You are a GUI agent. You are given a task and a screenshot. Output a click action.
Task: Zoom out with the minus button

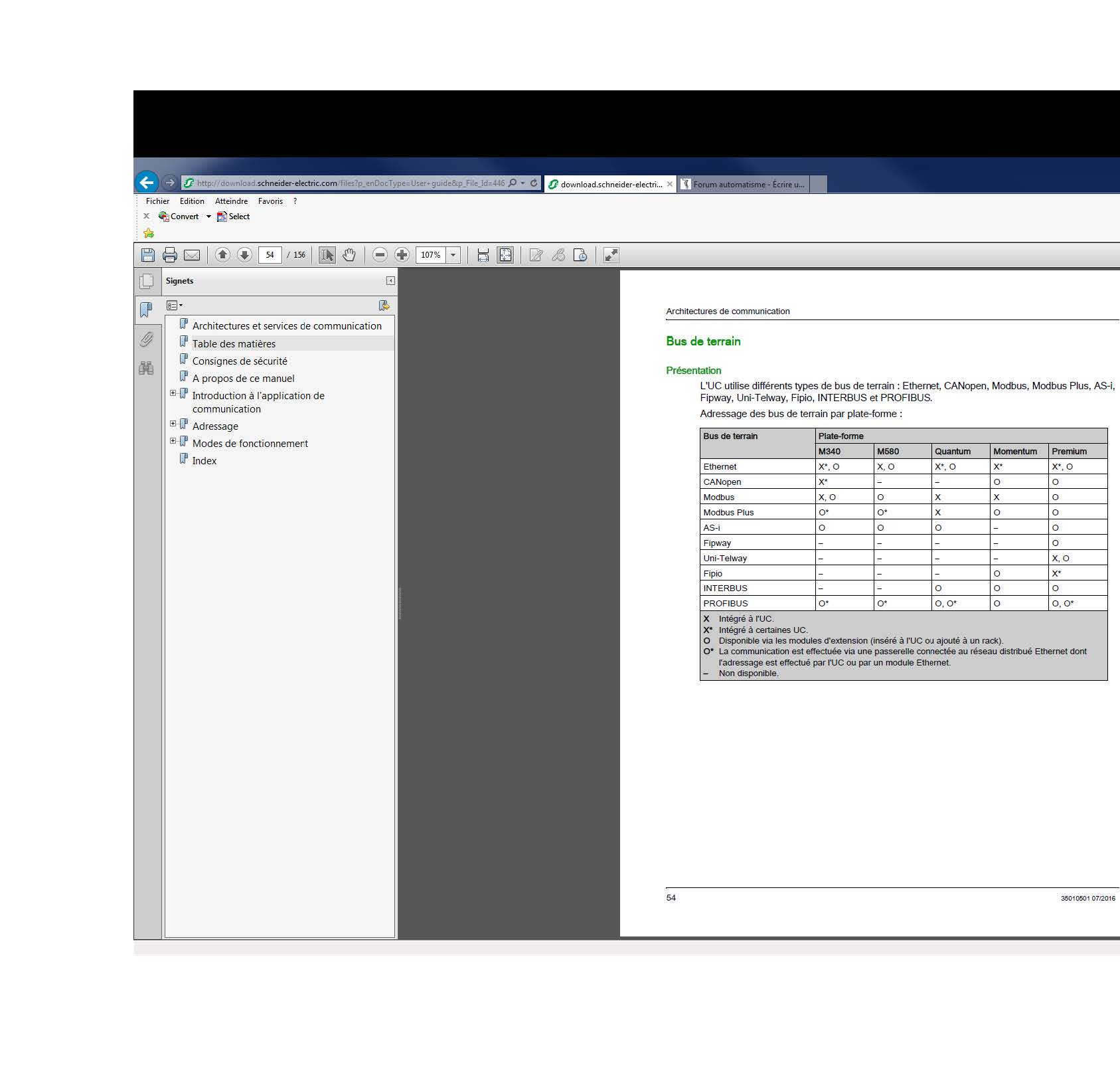click(380, 255)
